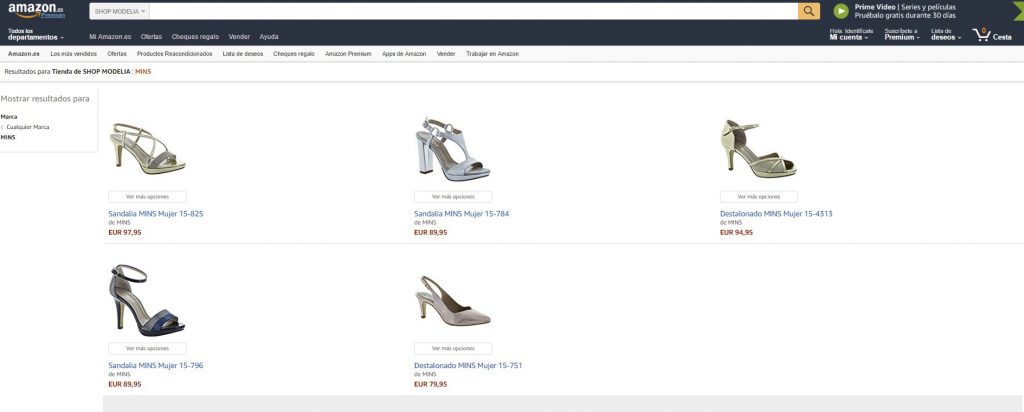Open the Destalonado MINS Mujer 15-4313 title
The height and width of the screenshot is (412, 1024).
tap(776, 214)
